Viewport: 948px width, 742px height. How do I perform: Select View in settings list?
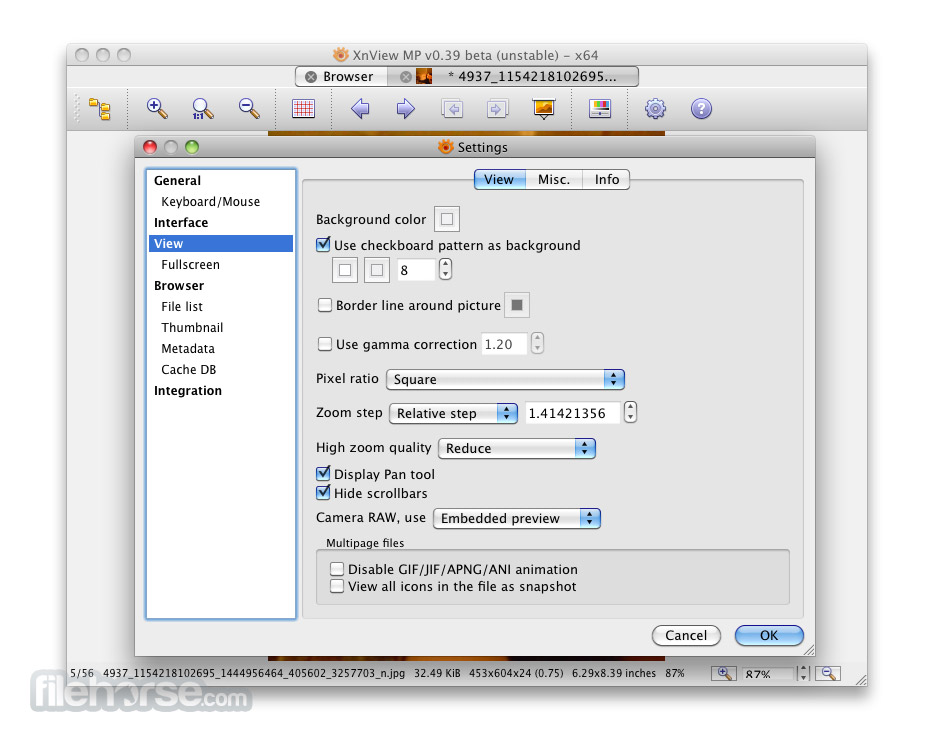(x=221, y=244)
